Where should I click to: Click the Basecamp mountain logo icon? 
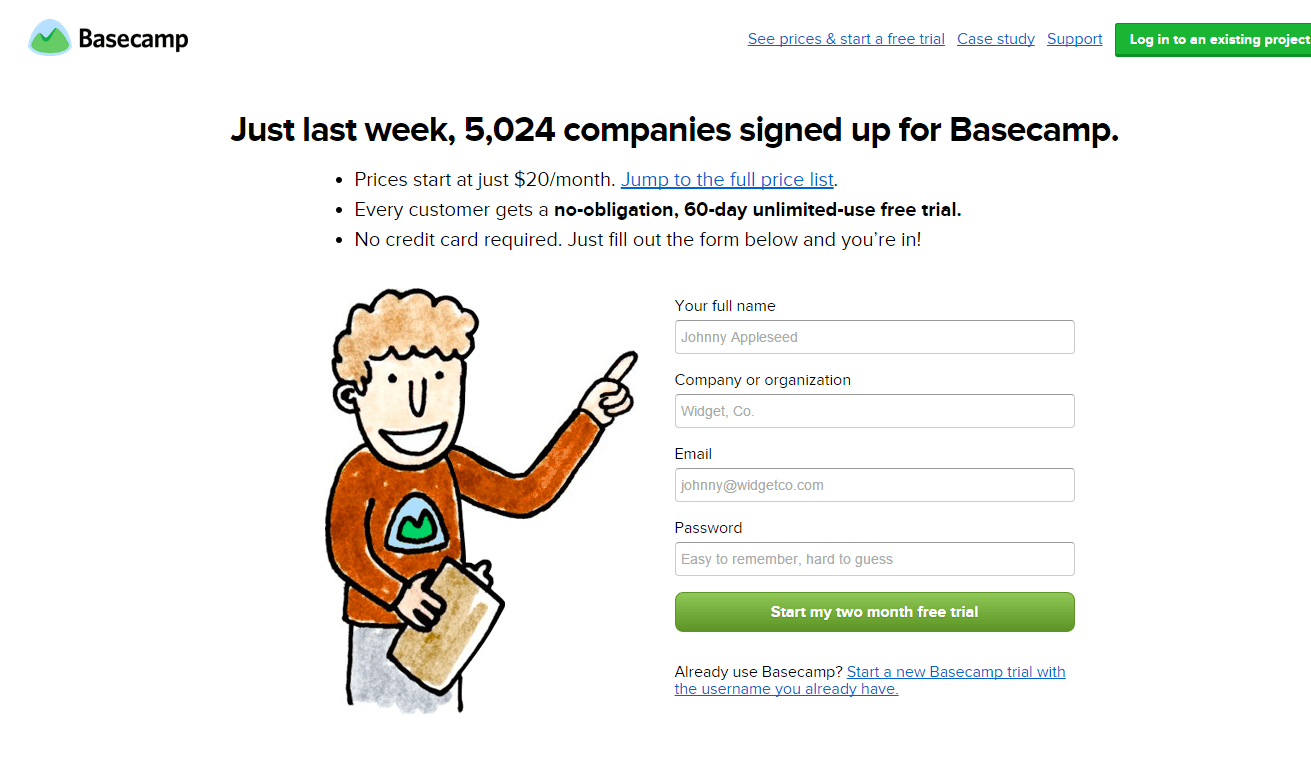pos(50,38)
